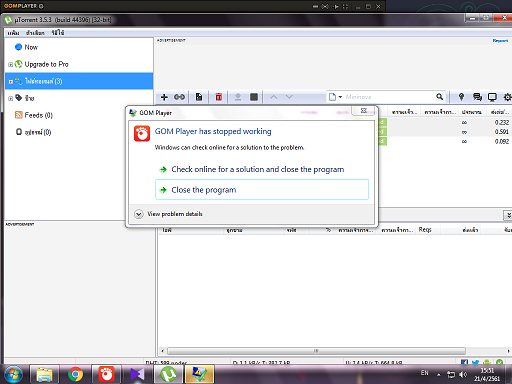
Task: Close the GOM Player error dialog
Action: (364, 110)
